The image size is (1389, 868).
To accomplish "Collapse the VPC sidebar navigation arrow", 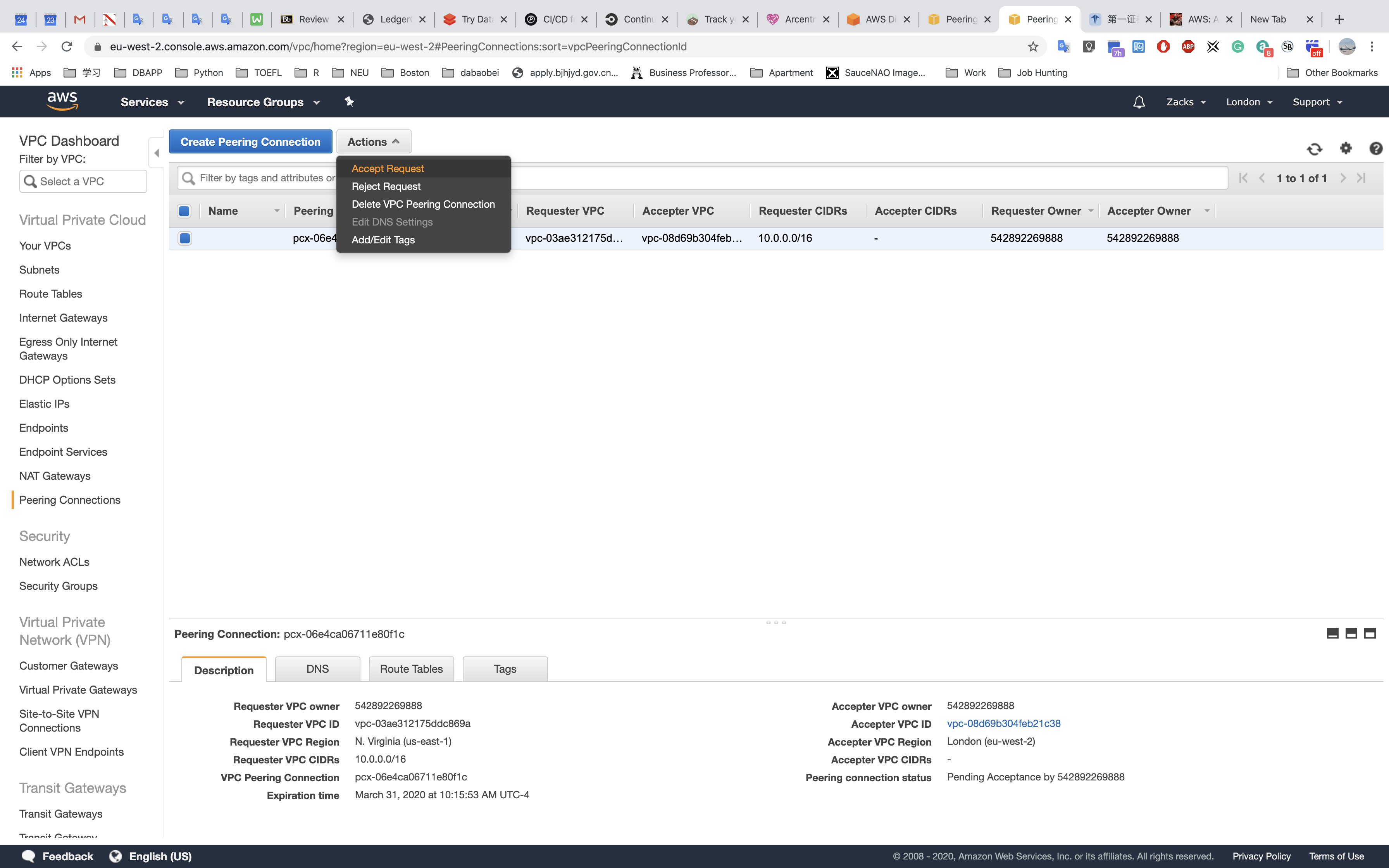I will click(156, 153).
